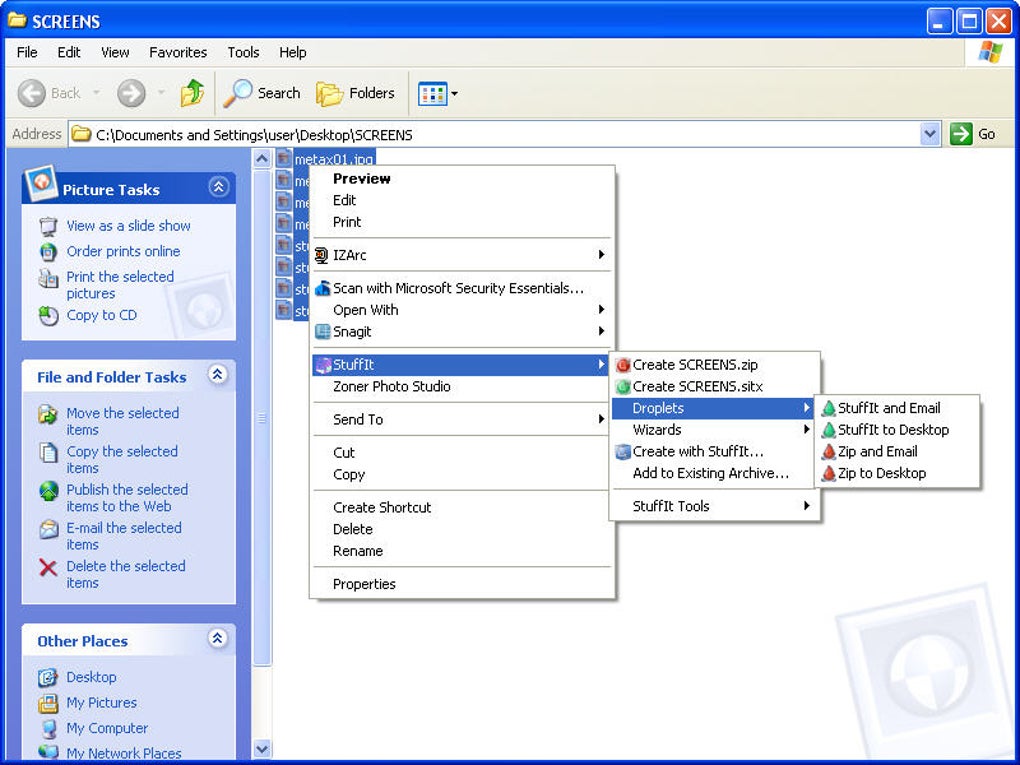Open Properties from context menu
1020x765 pixels.
[x=463, y=584]
